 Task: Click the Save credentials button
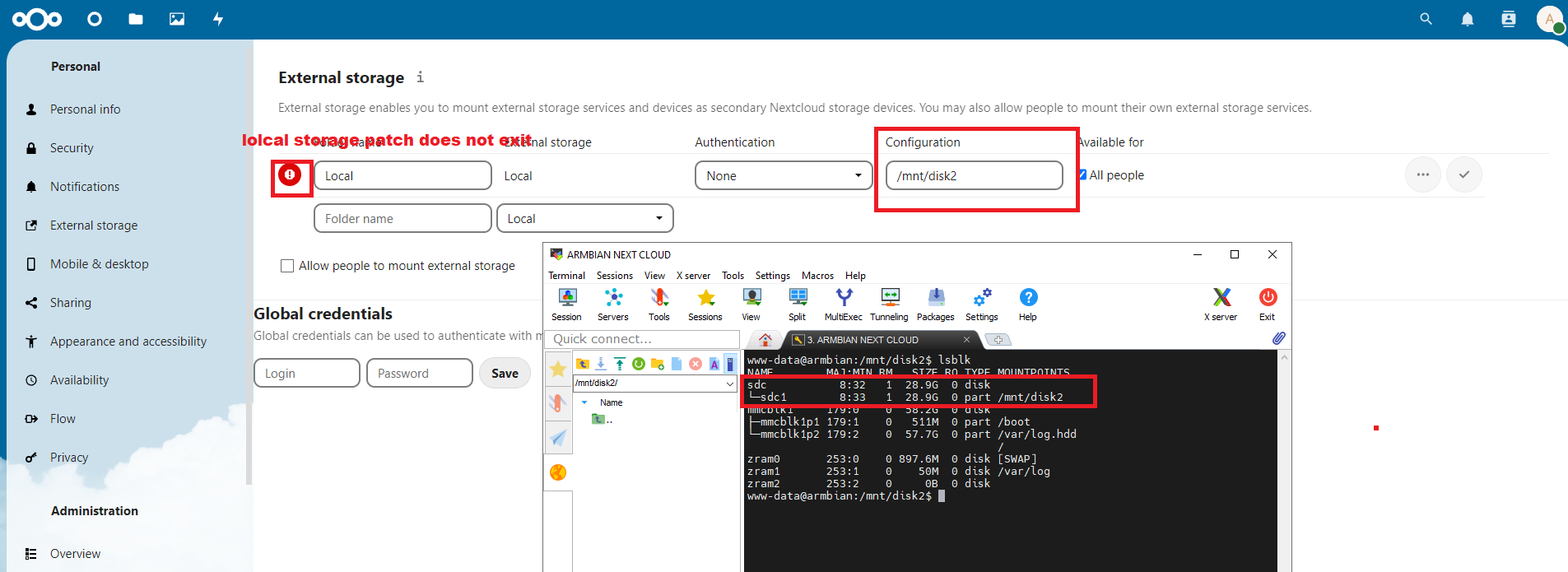pyautogui.click(x=505, y=373)
